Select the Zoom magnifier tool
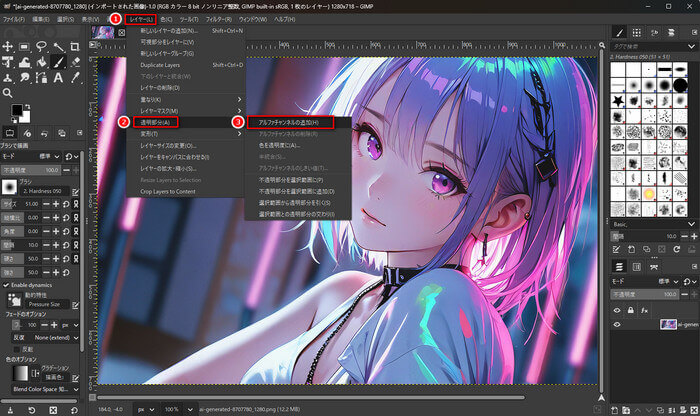 click(8, 93)
